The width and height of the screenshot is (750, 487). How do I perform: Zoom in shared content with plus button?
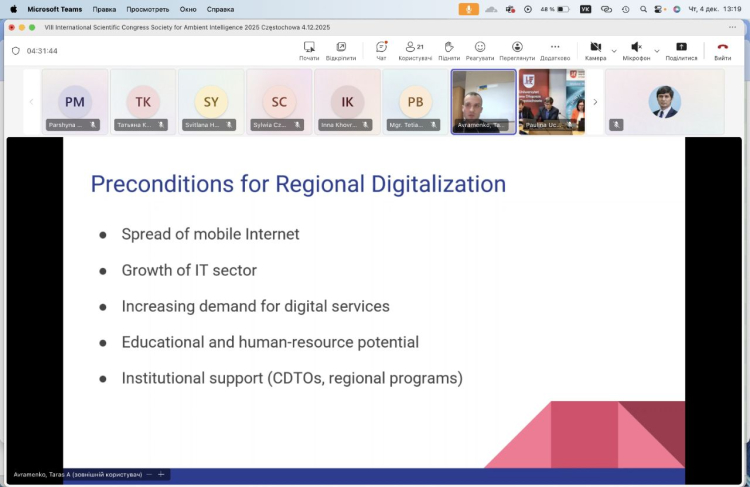coord(160,474)
